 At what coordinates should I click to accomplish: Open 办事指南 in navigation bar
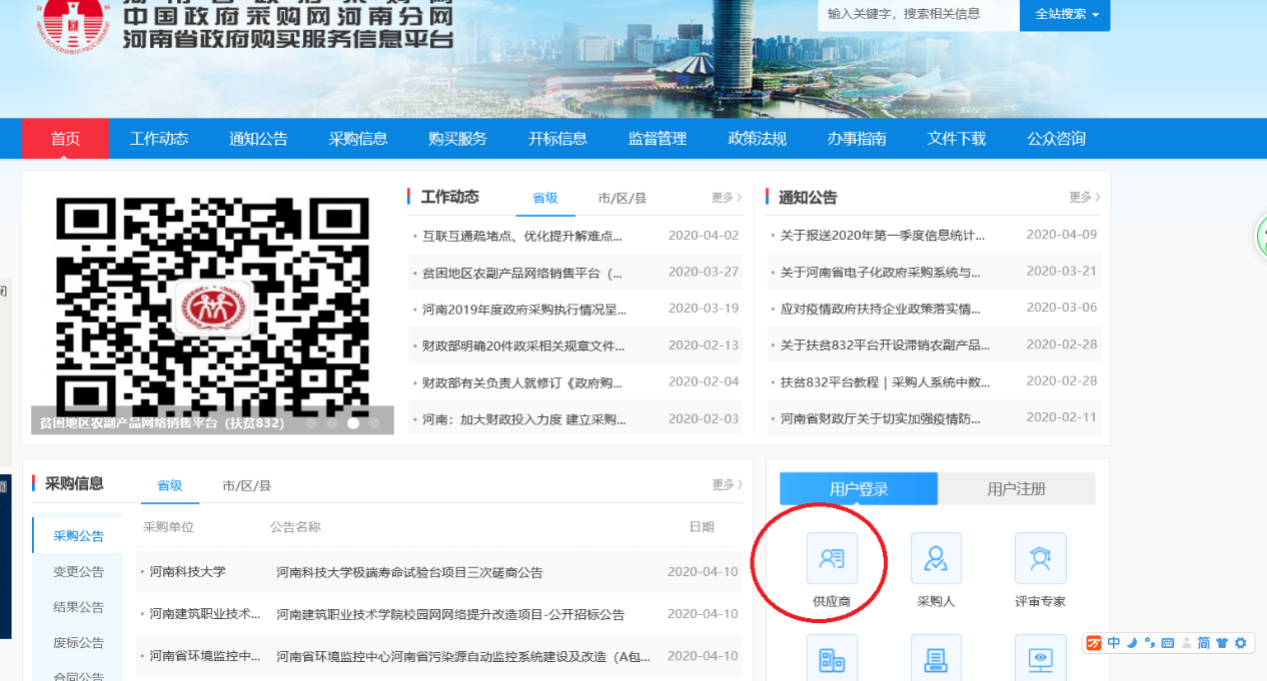[x=857, y=139]
